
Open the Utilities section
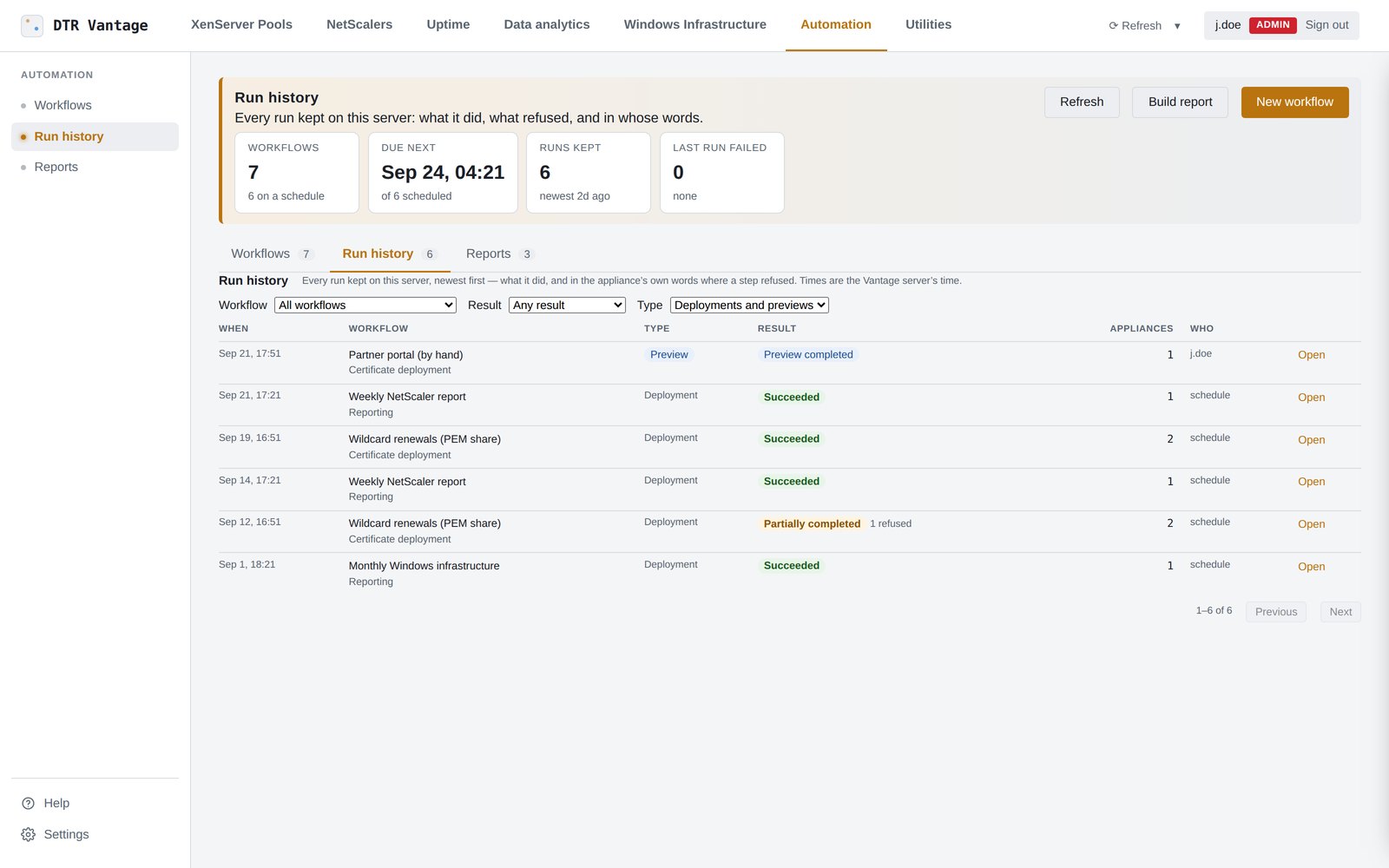click(x=928, y=24)
